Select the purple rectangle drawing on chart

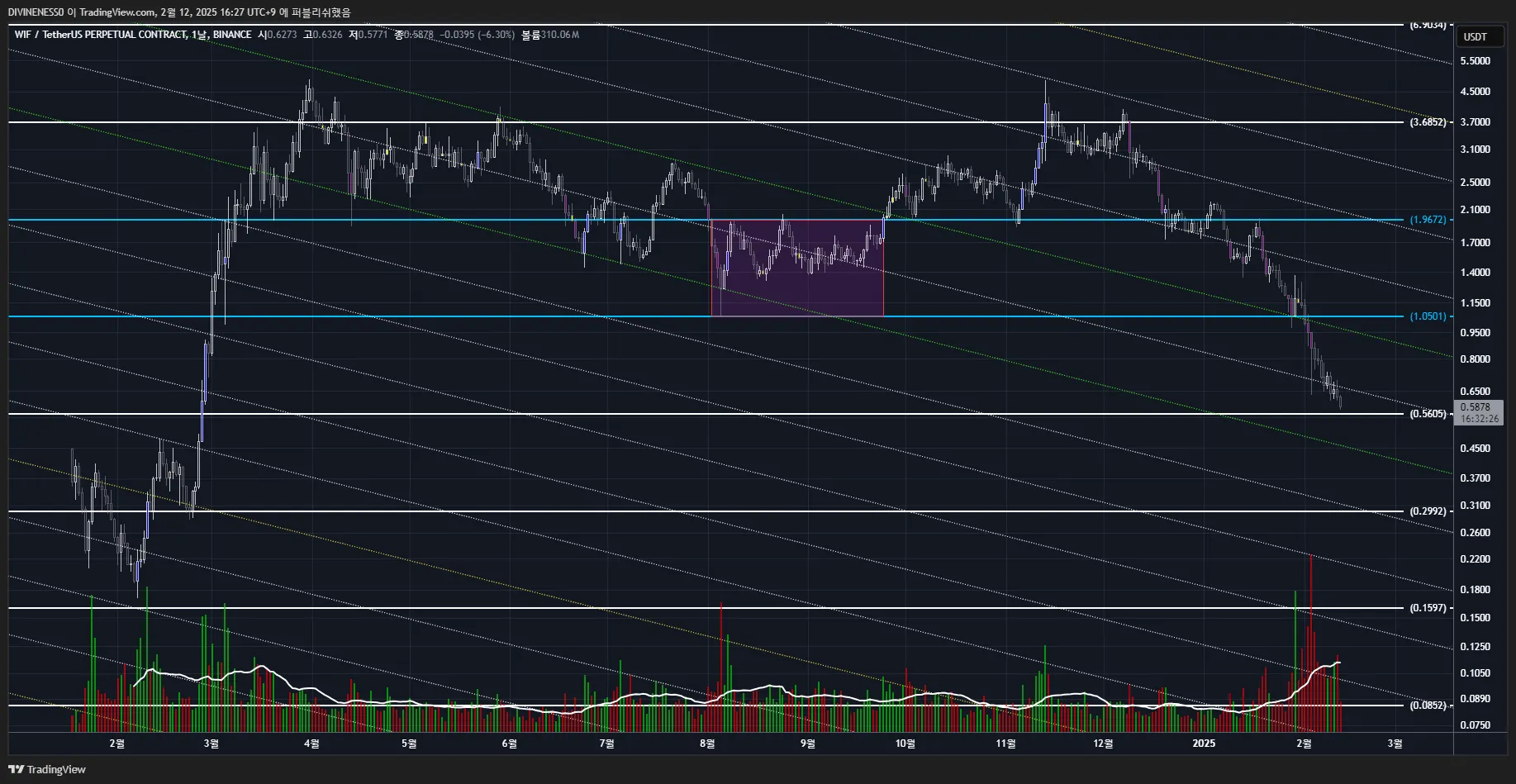pyautogui.click(x=797, y=268)
